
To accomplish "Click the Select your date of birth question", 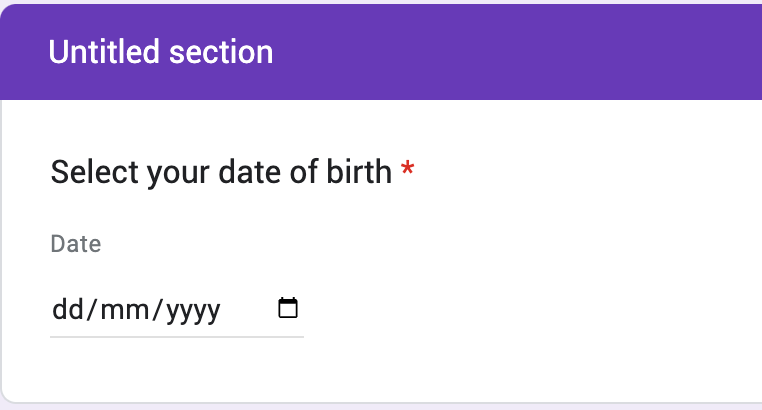I will pyautogui.click(x=221, y=172).
